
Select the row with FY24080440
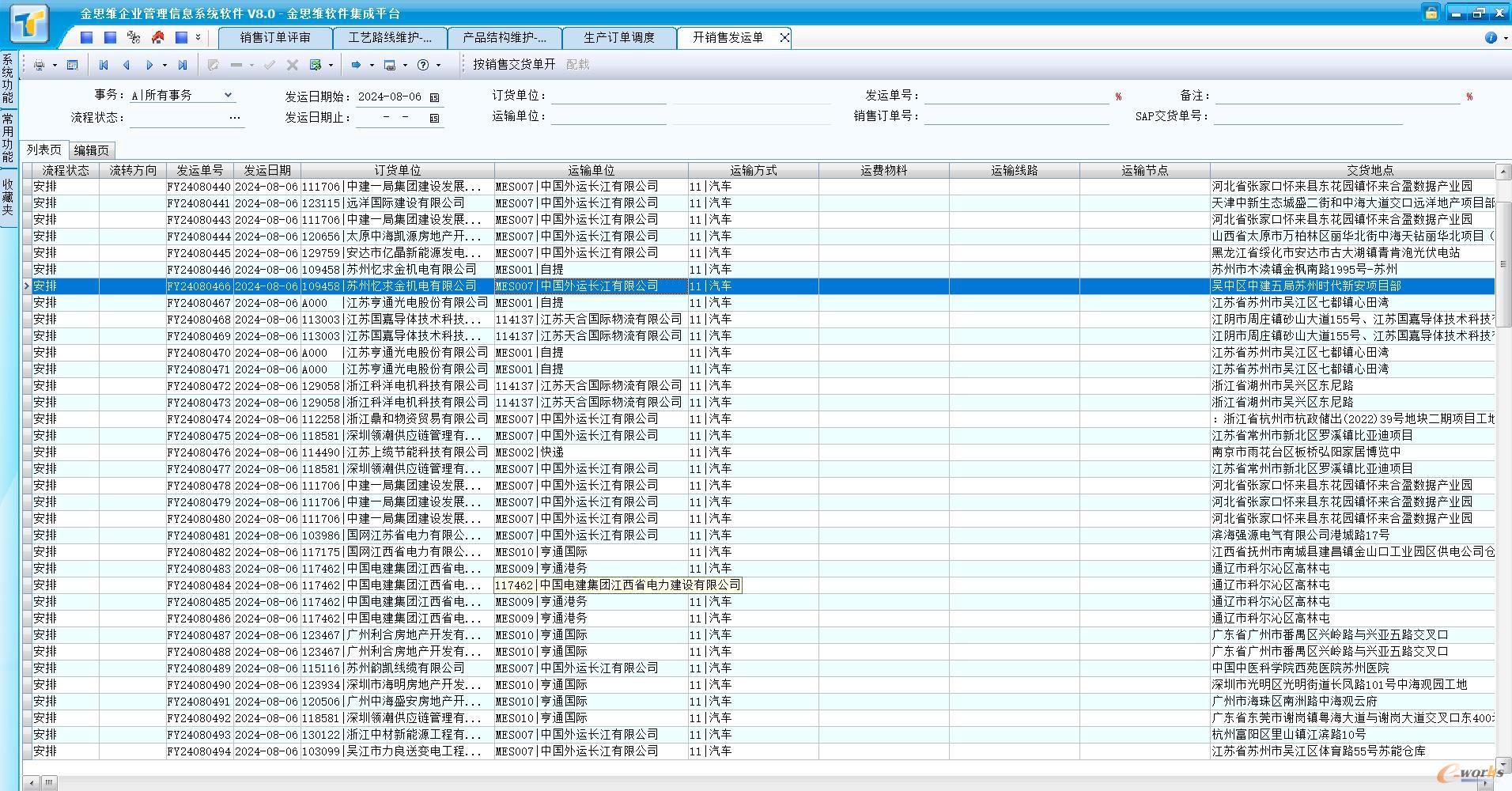(x=759, y=187)
